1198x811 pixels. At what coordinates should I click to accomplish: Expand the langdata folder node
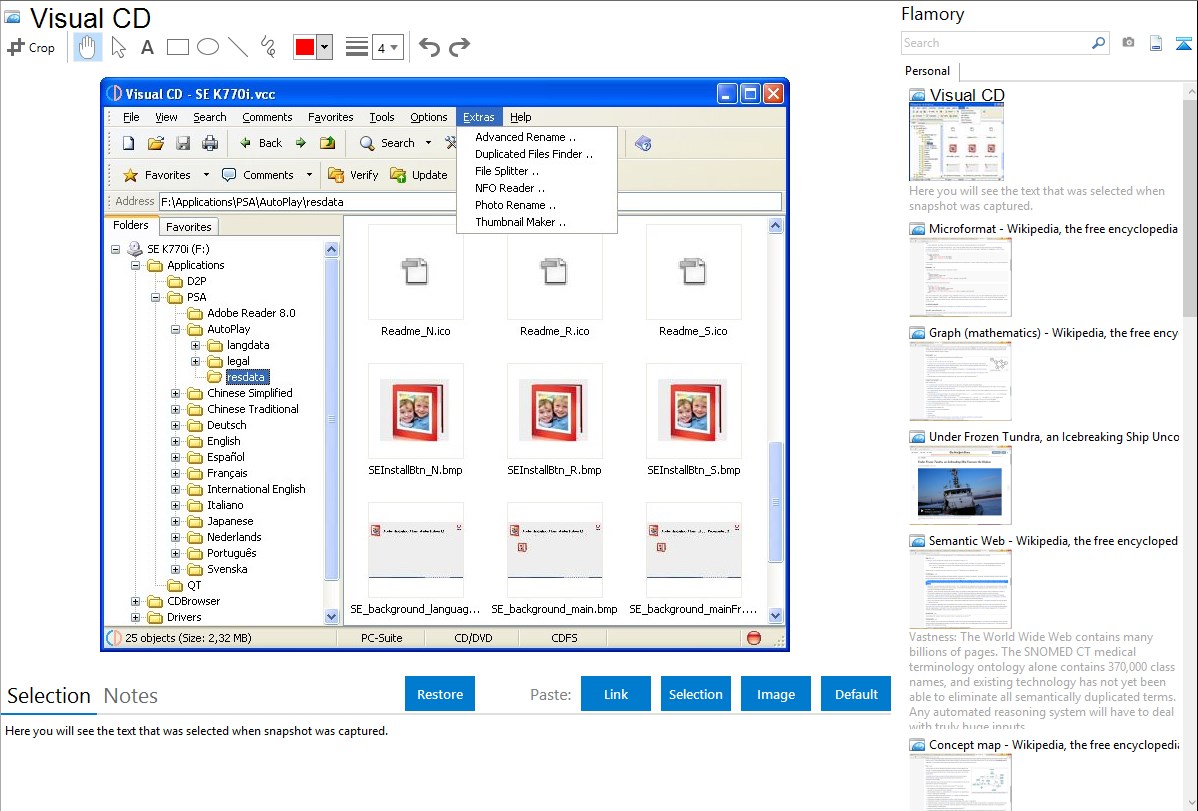pos(195,345)
